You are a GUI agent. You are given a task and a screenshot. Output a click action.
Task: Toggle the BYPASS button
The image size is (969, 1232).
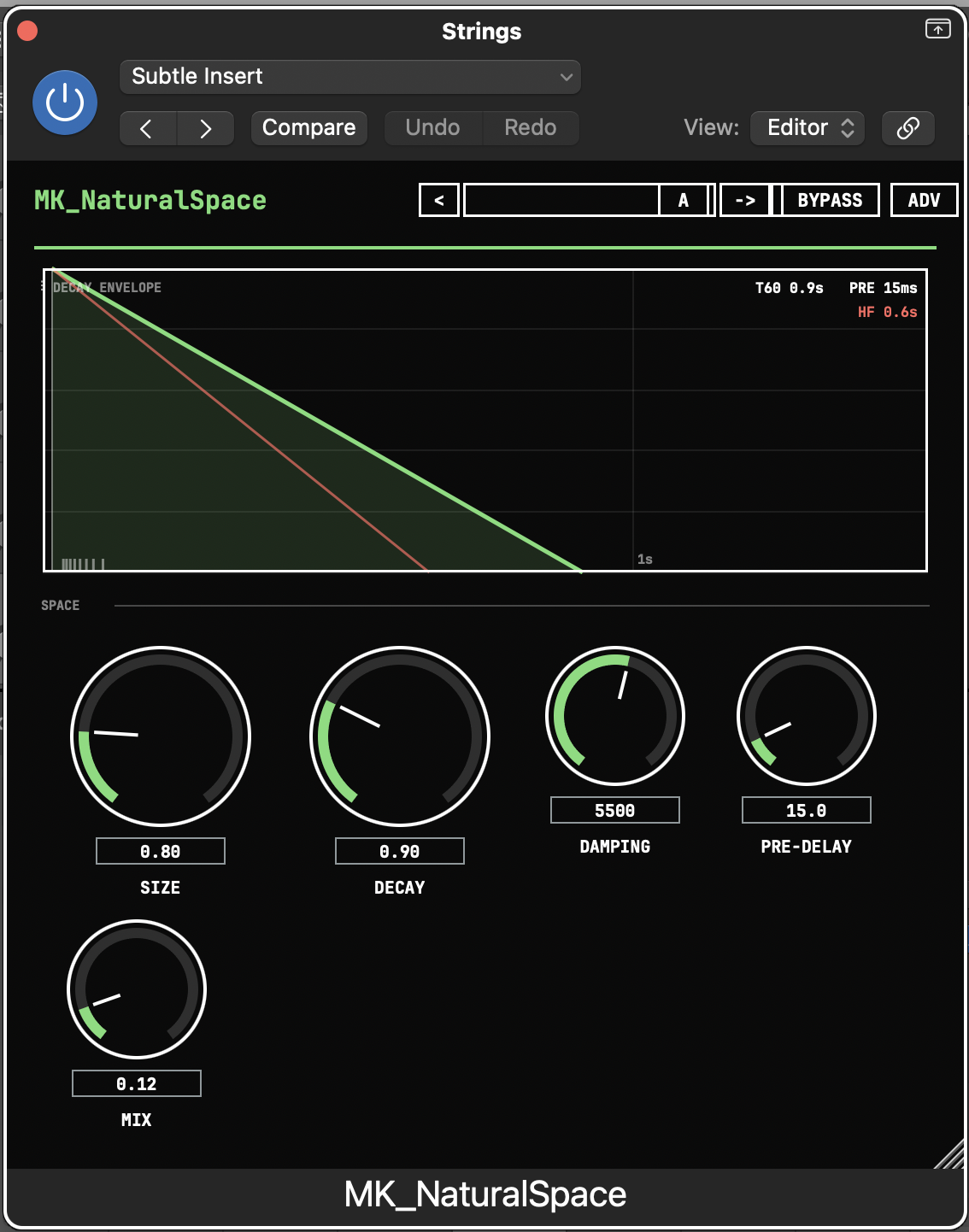point(831,200)
